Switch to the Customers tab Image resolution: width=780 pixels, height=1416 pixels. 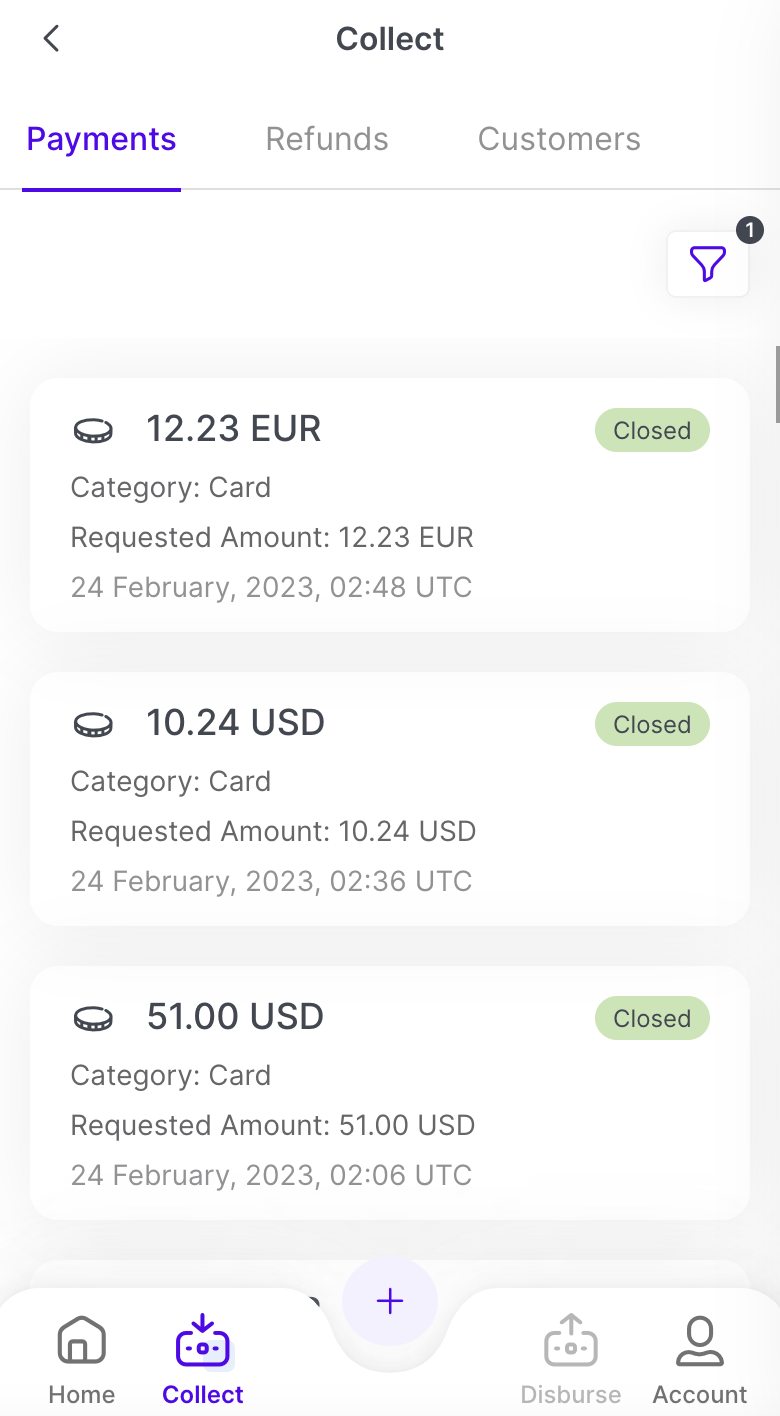pyautogui.click(x=559, y=139)
